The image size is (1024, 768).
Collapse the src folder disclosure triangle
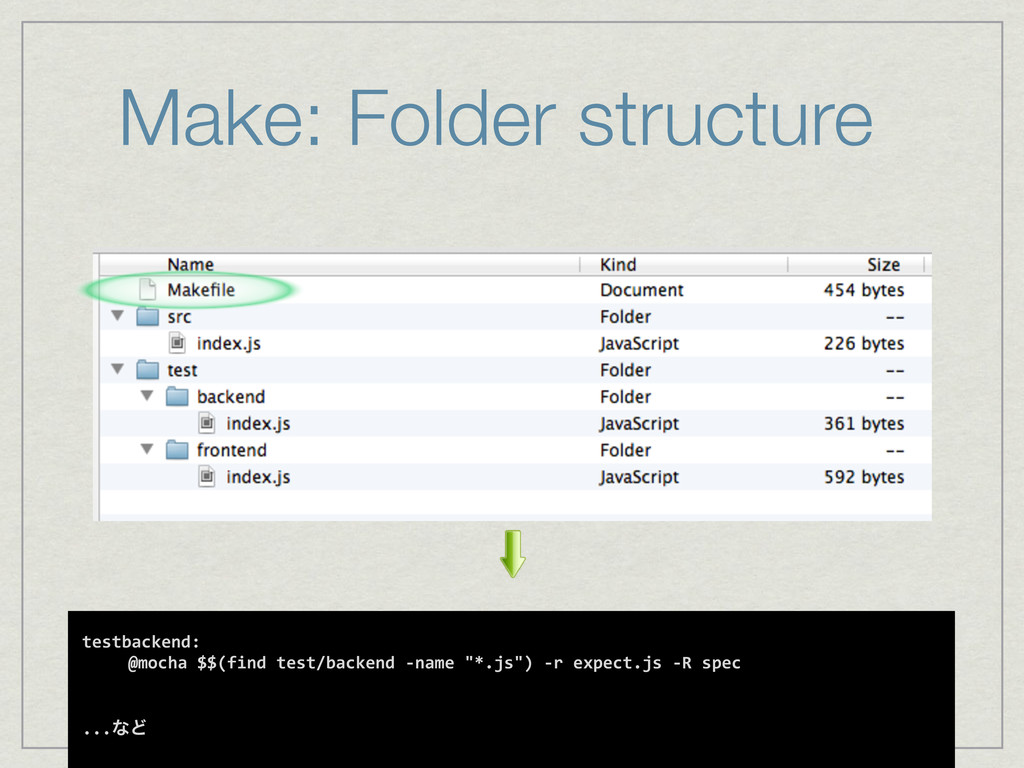[118, 316]
